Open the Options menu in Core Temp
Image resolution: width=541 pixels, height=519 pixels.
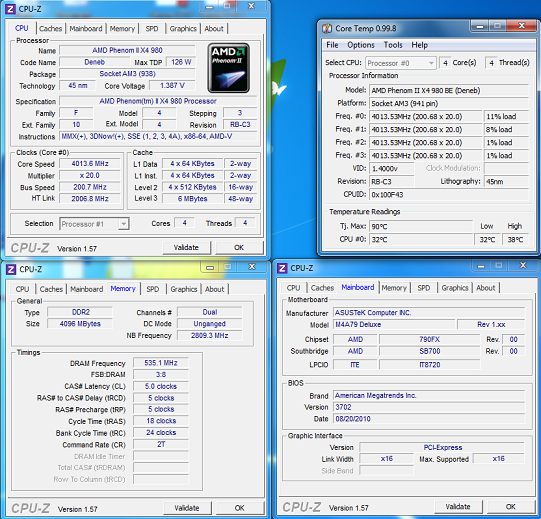click(361, 45)
